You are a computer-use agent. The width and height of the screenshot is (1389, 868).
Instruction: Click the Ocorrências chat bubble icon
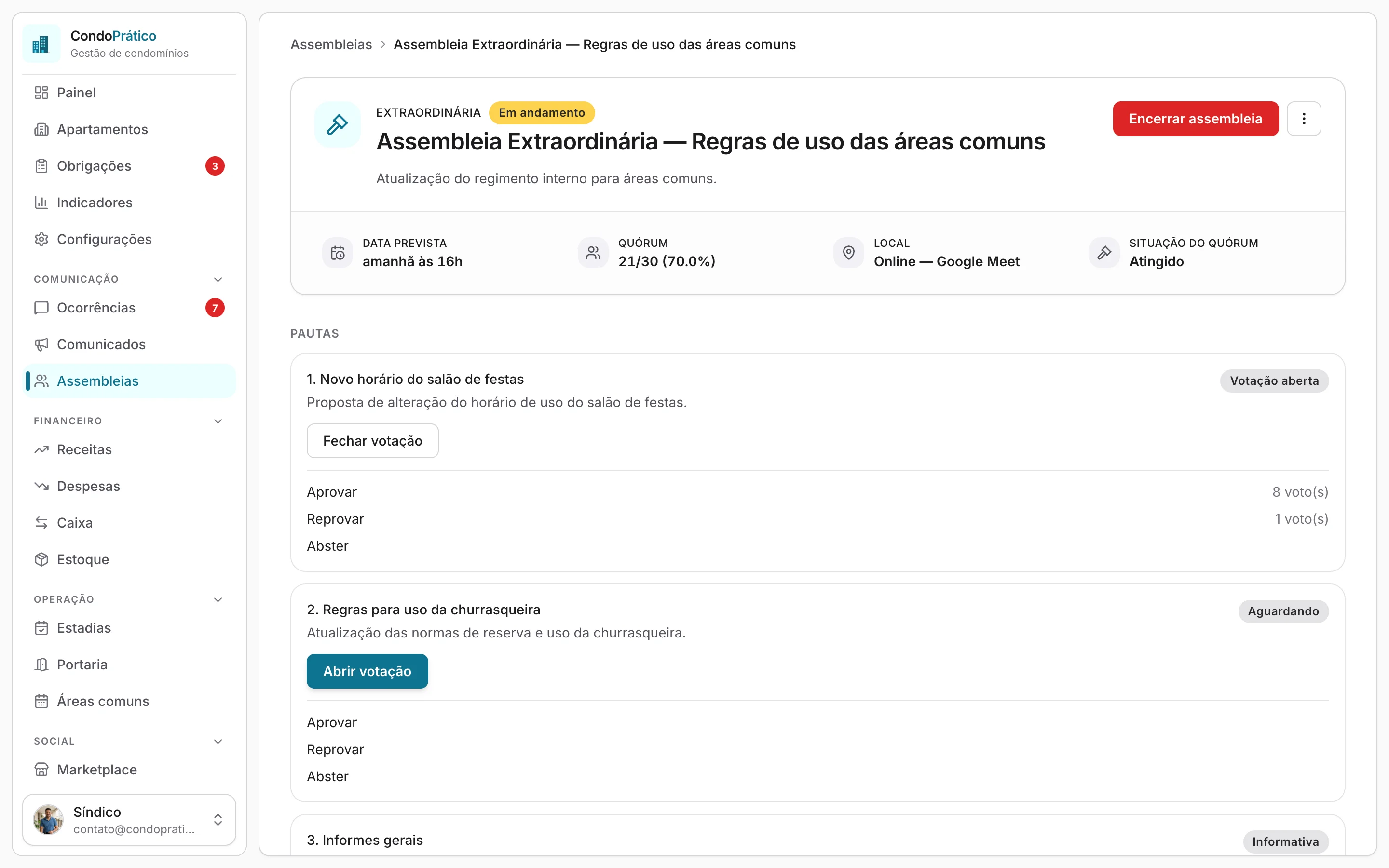click(x=41, y=308)
